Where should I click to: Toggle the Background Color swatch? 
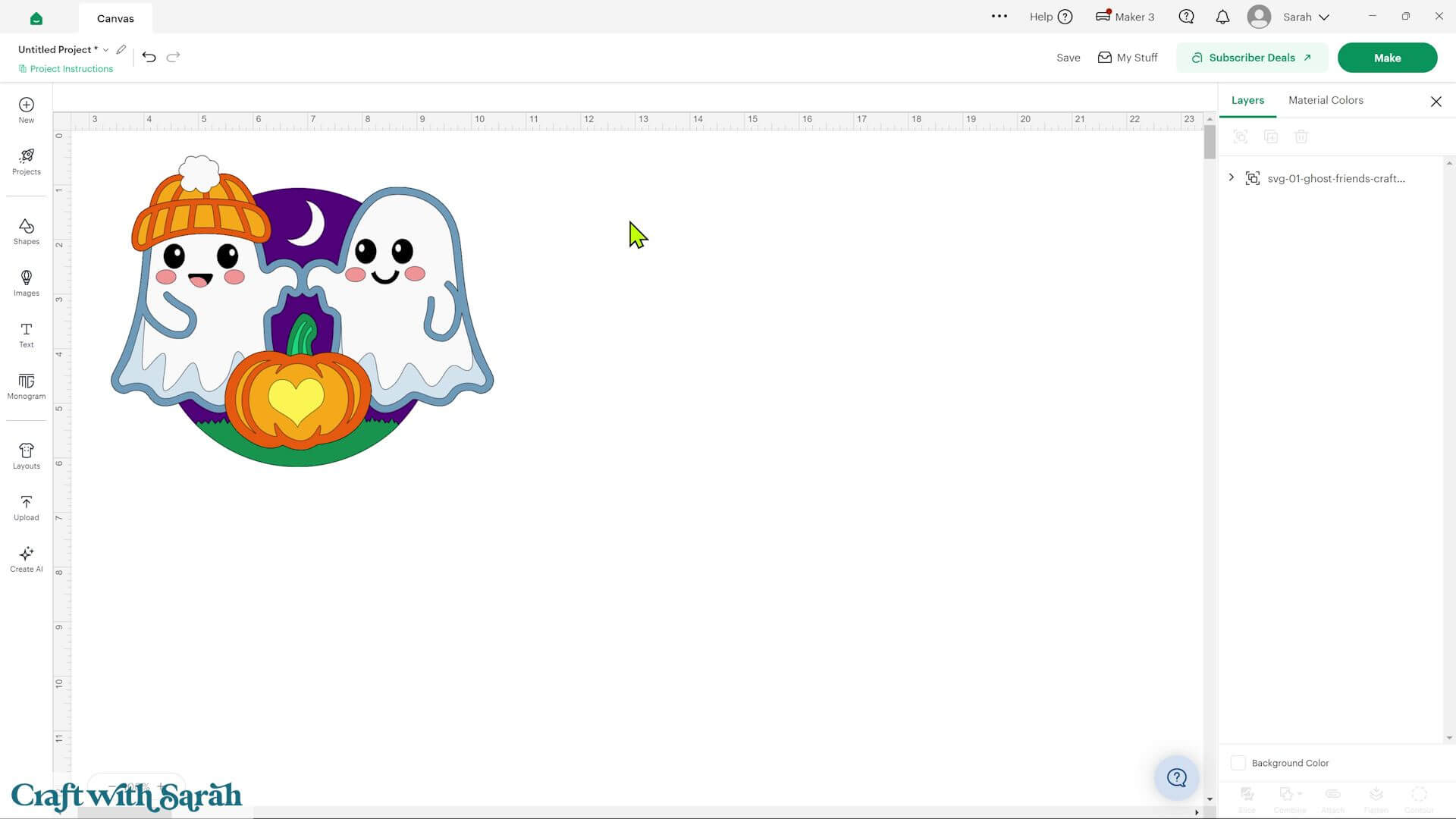click(1238, 763)
